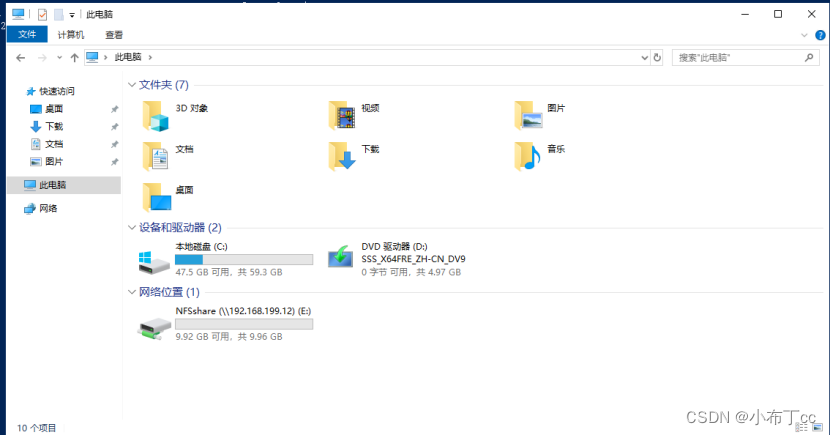
Task: Switch to details view icon in status bar
Action: click(801, 428)
